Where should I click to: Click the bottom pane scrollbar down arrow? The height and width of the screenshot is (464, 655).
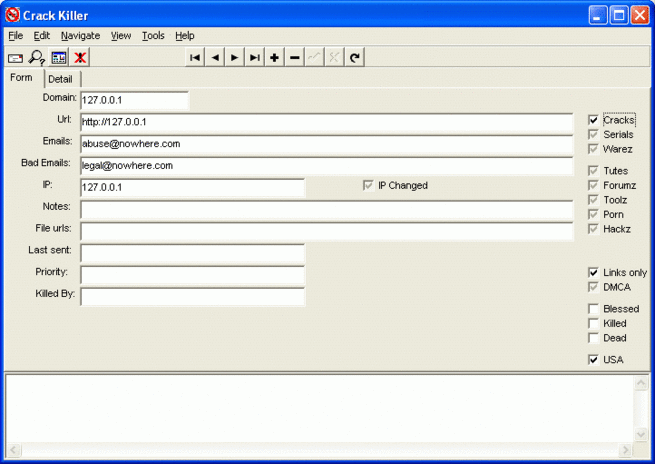point(640,436)
